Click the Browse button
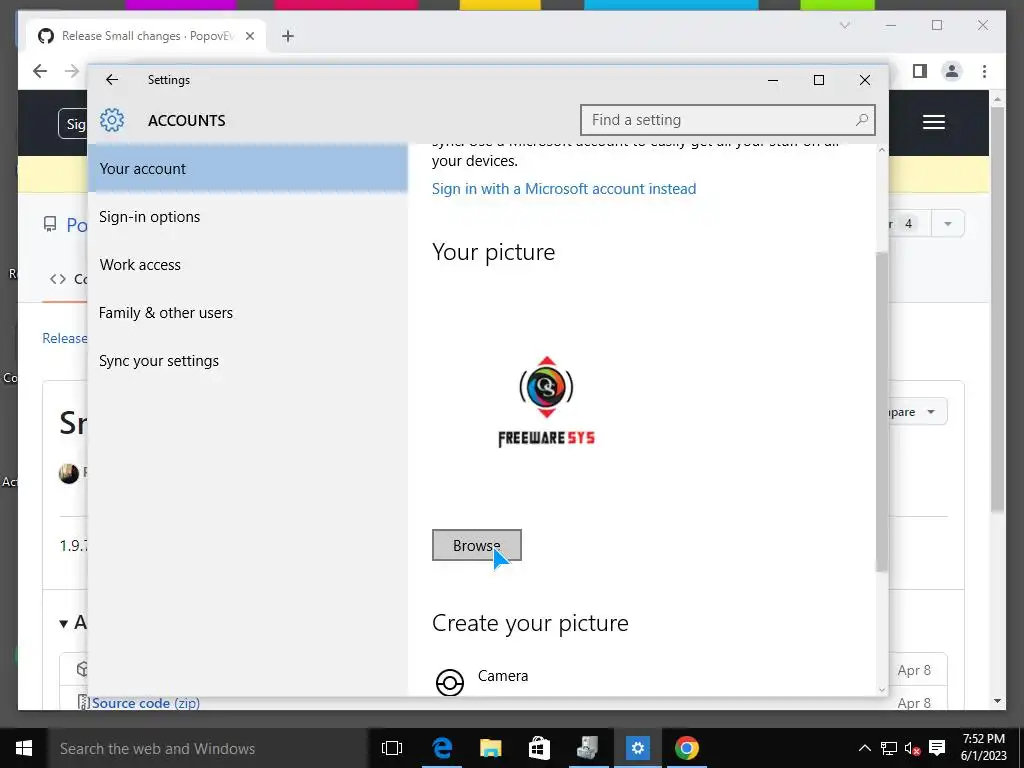 point(477,545)
